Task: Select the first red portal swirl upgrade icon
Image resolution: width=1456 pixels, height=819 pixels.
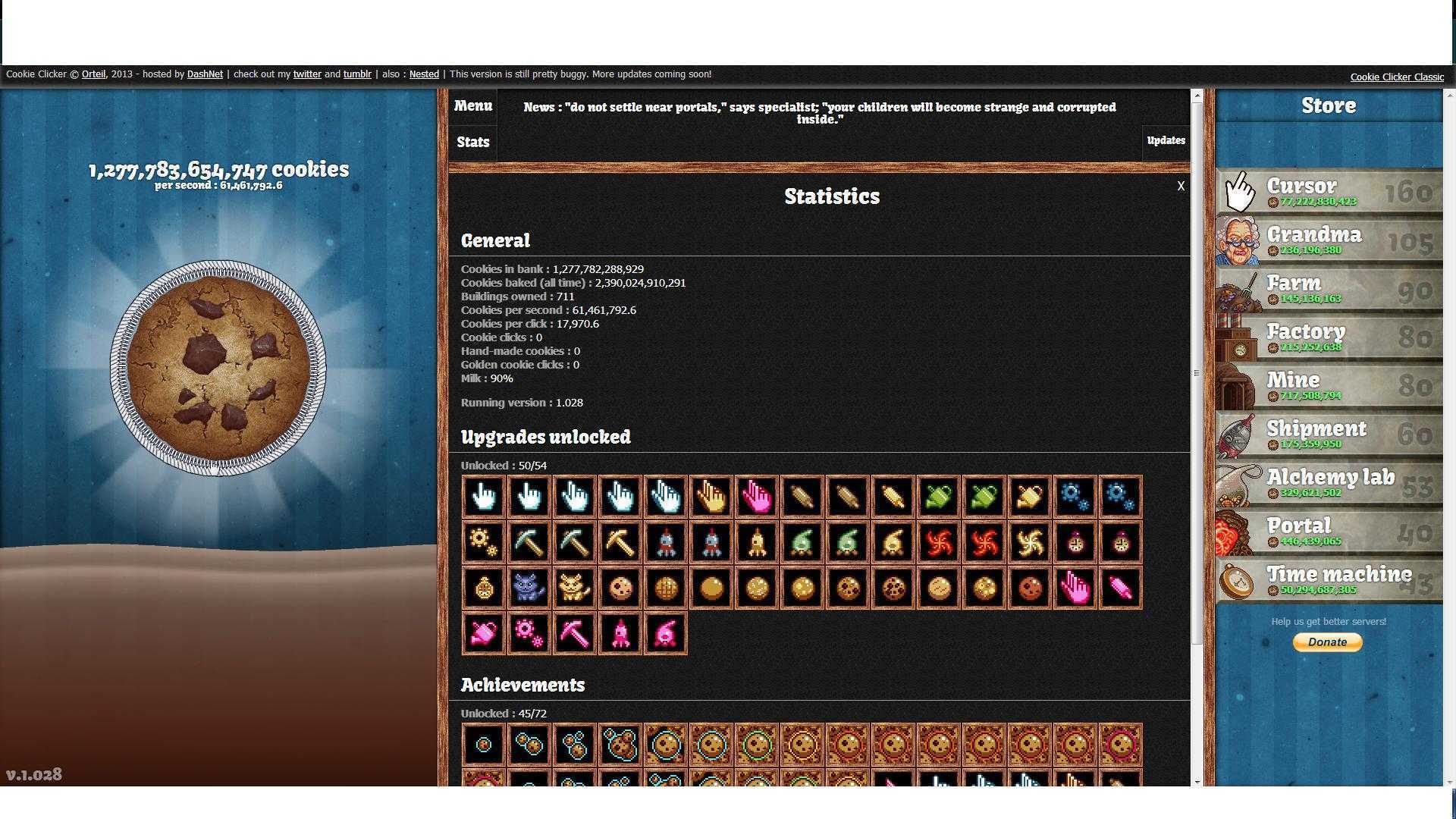Action: (939, 543)
